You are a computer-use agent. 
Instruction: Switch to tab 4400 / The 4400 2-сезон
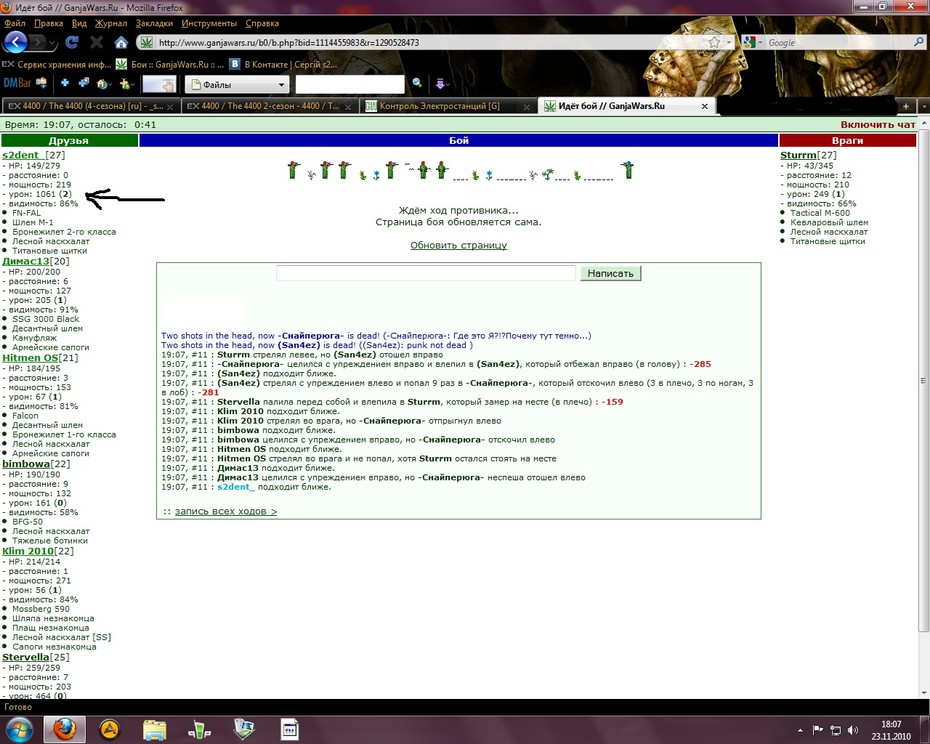tap(268, 106)
